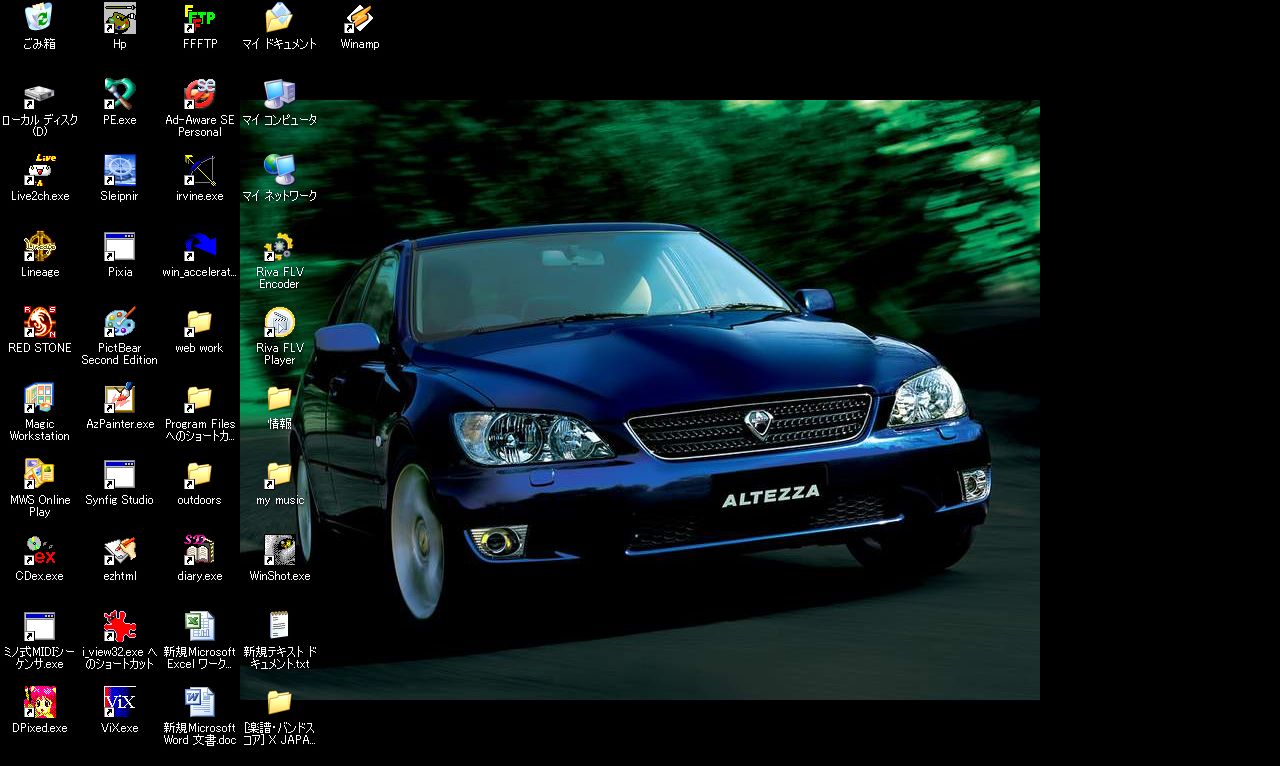Image resolution: width=1280 pixels, height=766 pixels.
Task: Select the マイ ドキュメント folder icon
Action: (279, 18)
